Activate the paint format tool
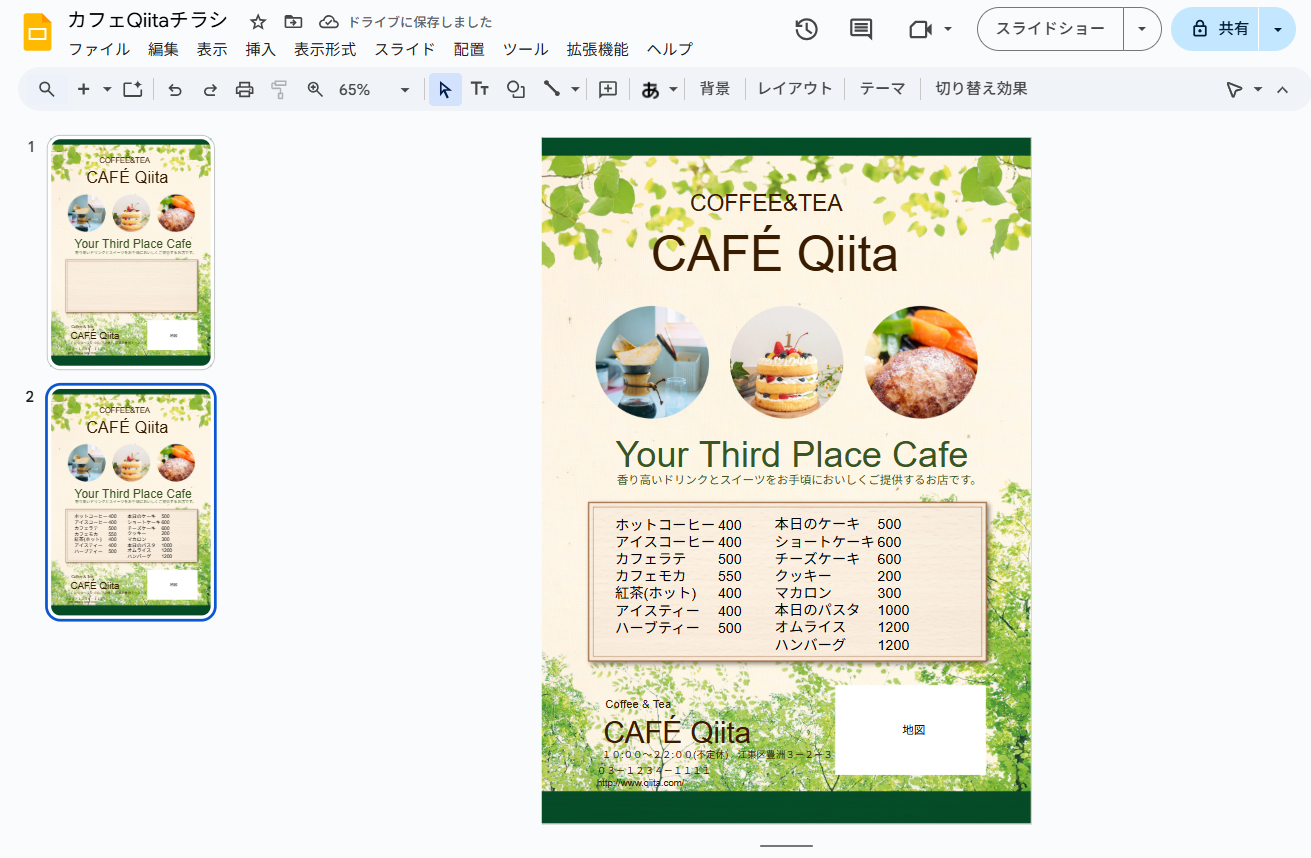Screen dimensions: 1311x858 279,89
